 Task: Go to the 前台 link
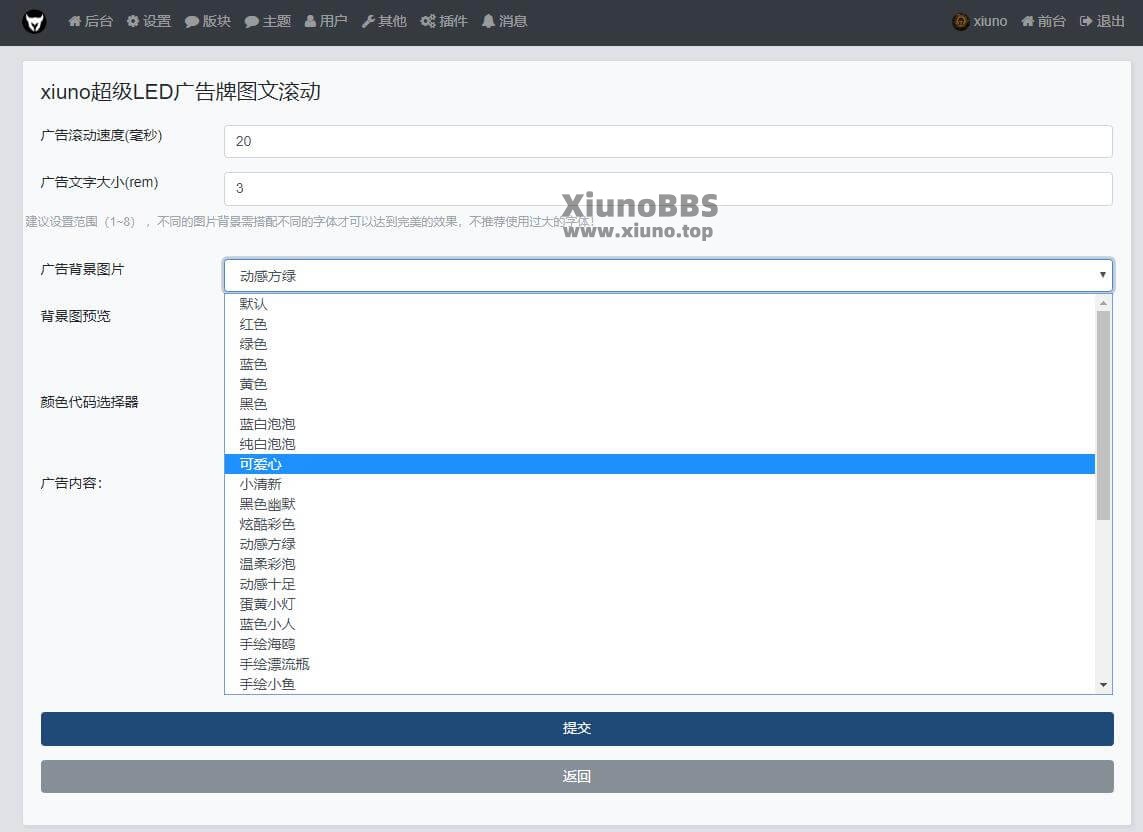point(1044,21)
